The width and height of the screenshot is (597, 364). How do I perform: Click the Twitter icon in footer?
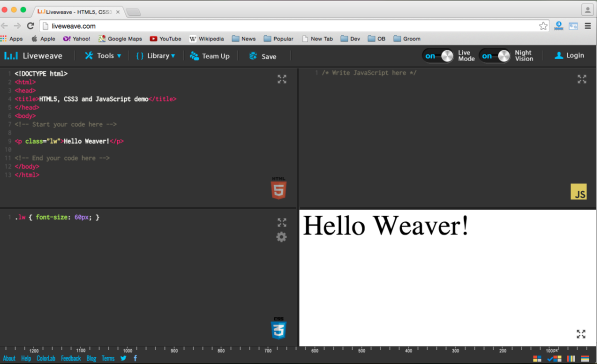click(x=123, y=358)
